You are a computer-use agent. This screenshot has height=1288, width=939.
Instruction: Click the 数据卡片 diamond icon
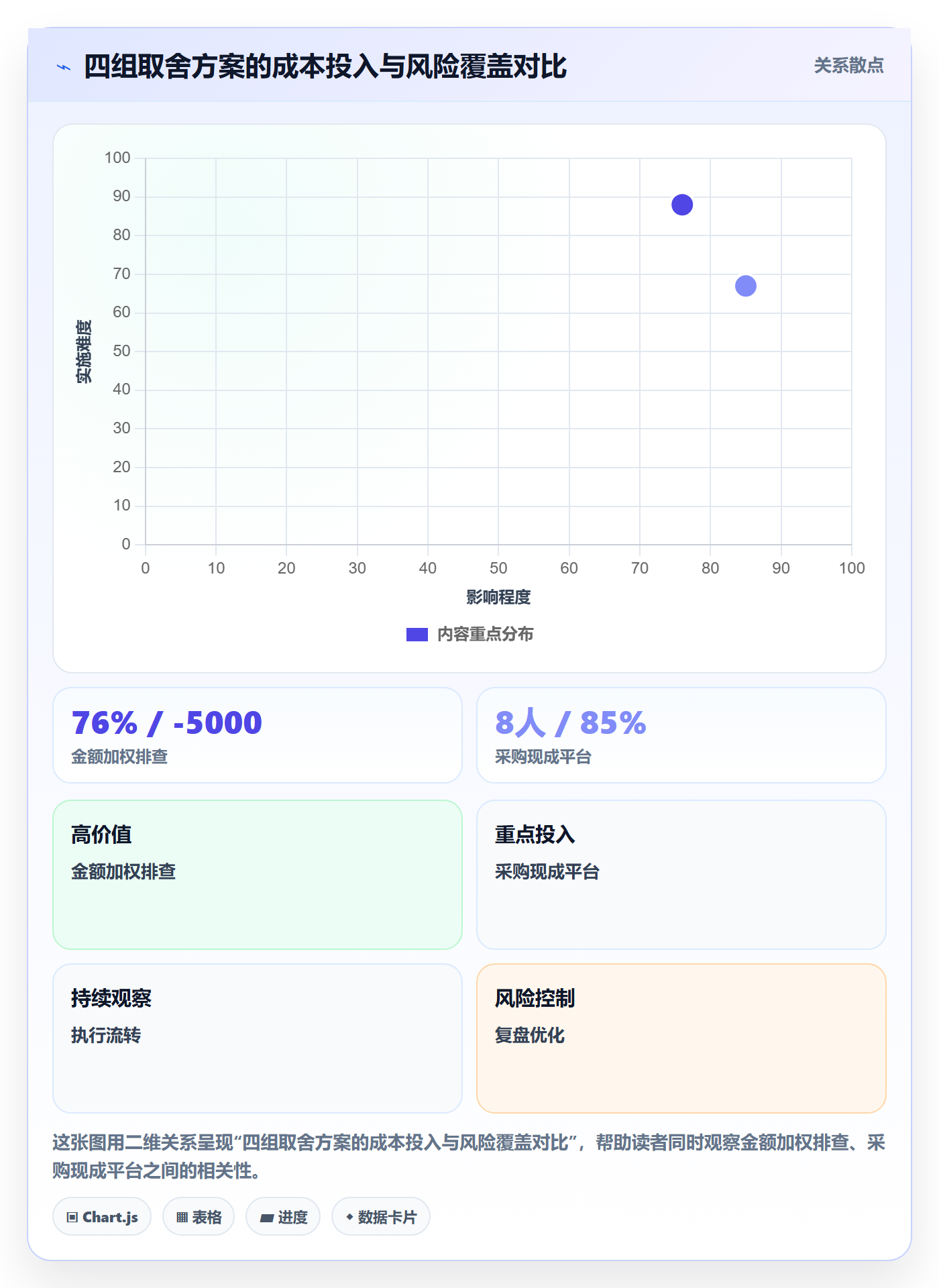349,1217
